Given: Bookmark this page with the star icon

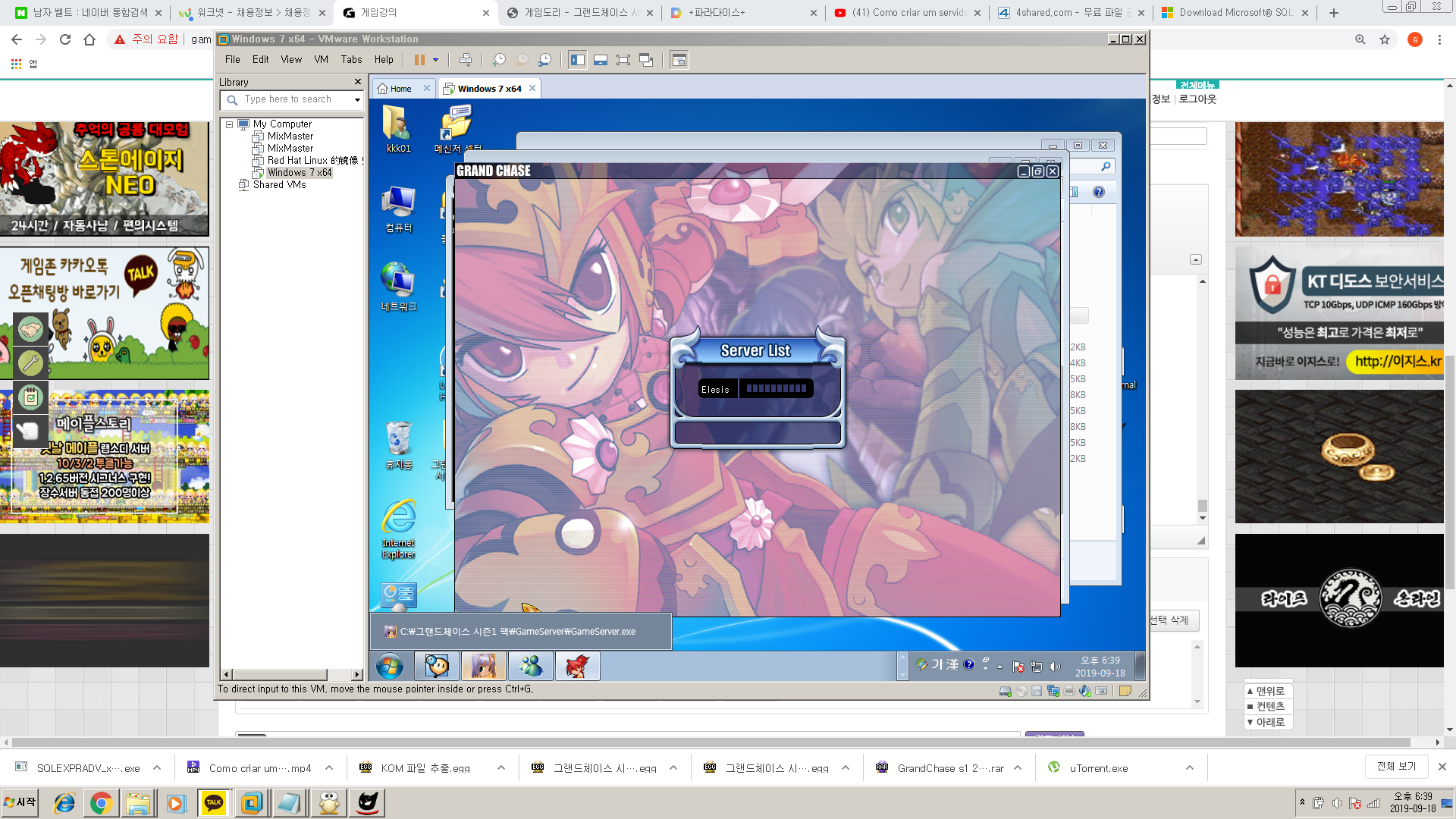Looking at the screenshot, I should (x=1385, y=39).
